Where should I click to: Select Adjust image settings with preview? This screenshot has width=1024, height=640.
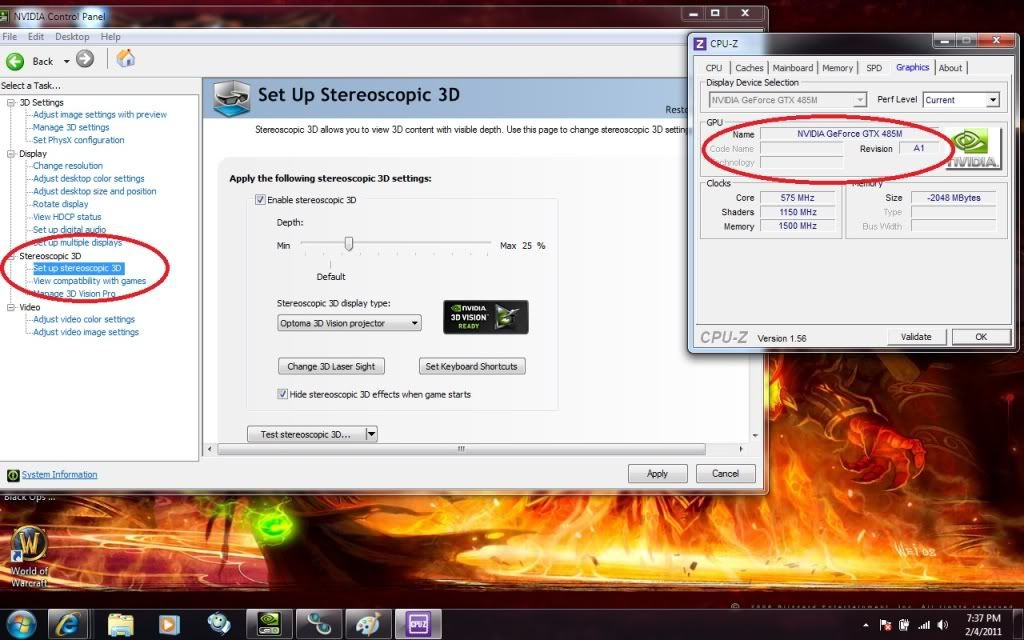point(100,114)
